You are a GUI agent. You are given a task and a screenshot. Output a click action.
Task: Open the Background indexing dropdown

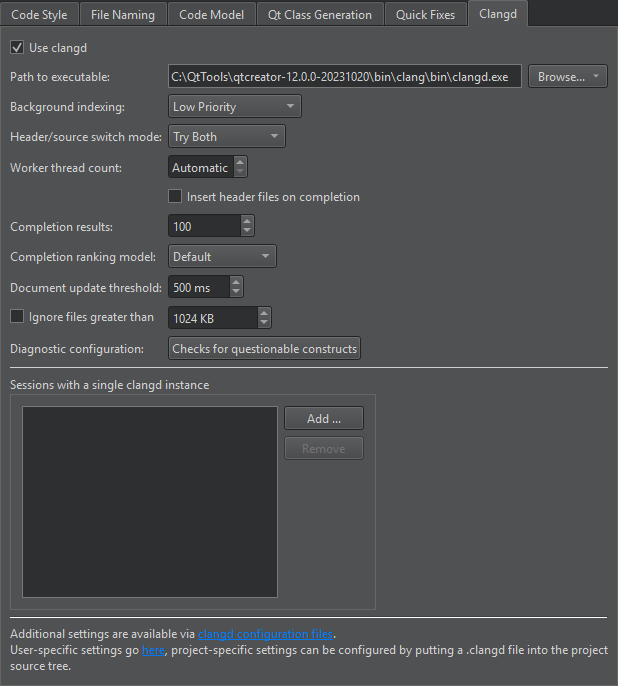tap(234, 107)
